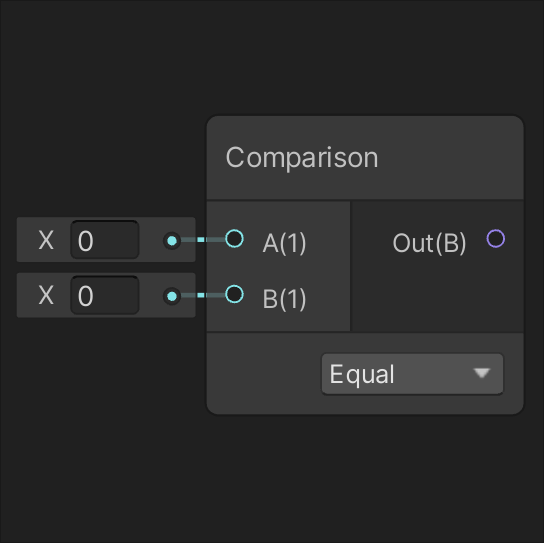
Task: Click the top X value input field
Action: (x=105, y=240)
